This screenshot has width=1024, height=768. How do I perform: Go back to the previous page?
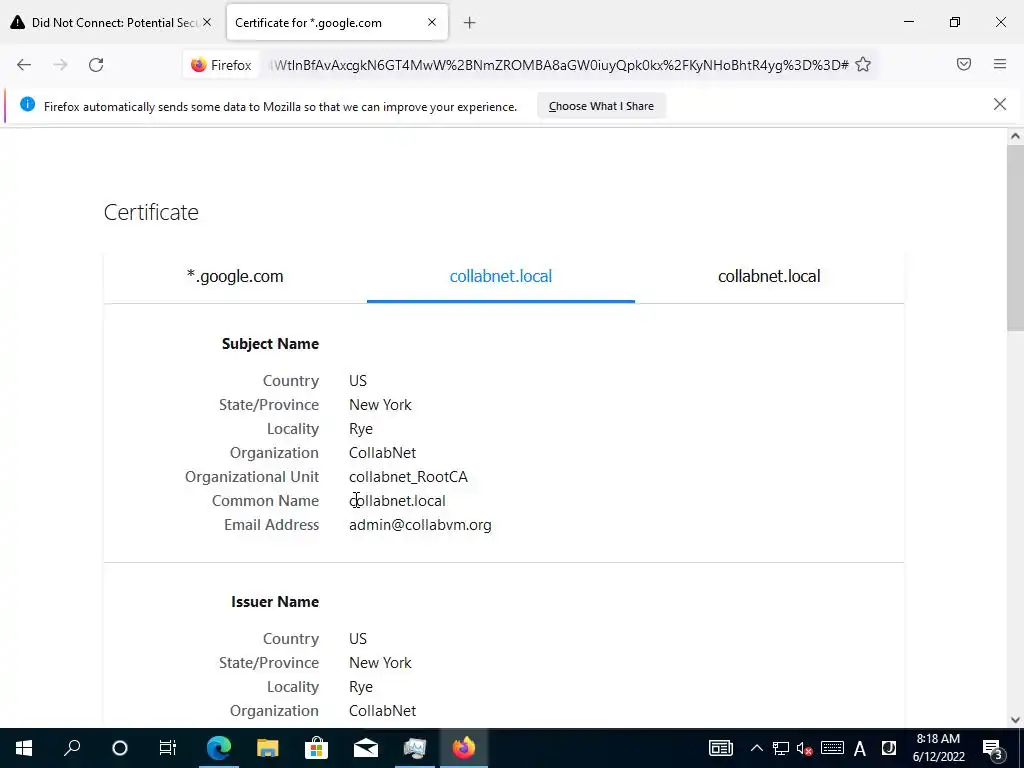coord(24,65)
